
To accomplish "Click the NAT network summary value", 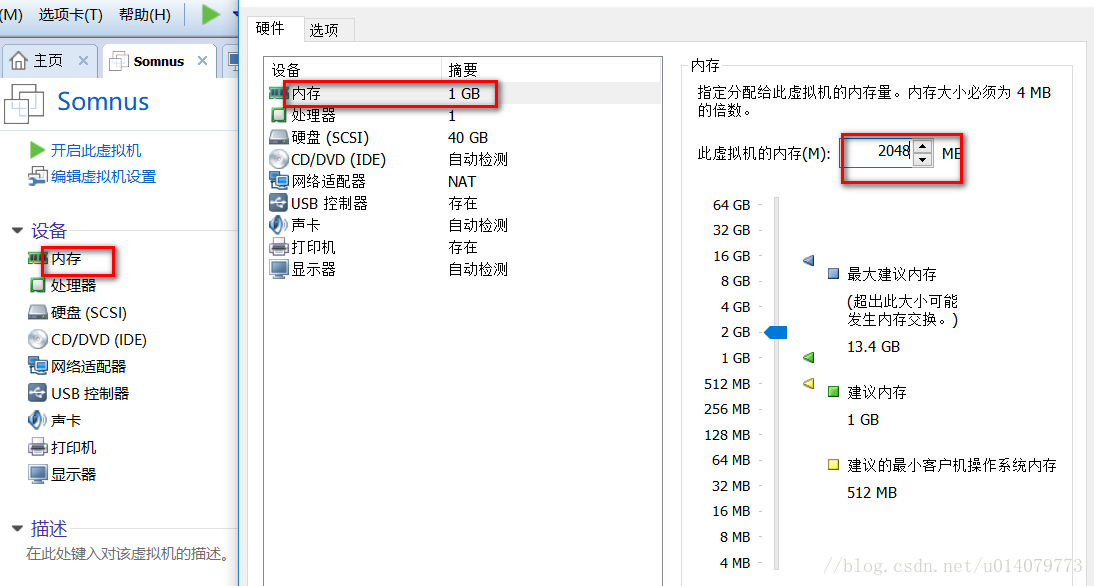I will tap(462, 181).
